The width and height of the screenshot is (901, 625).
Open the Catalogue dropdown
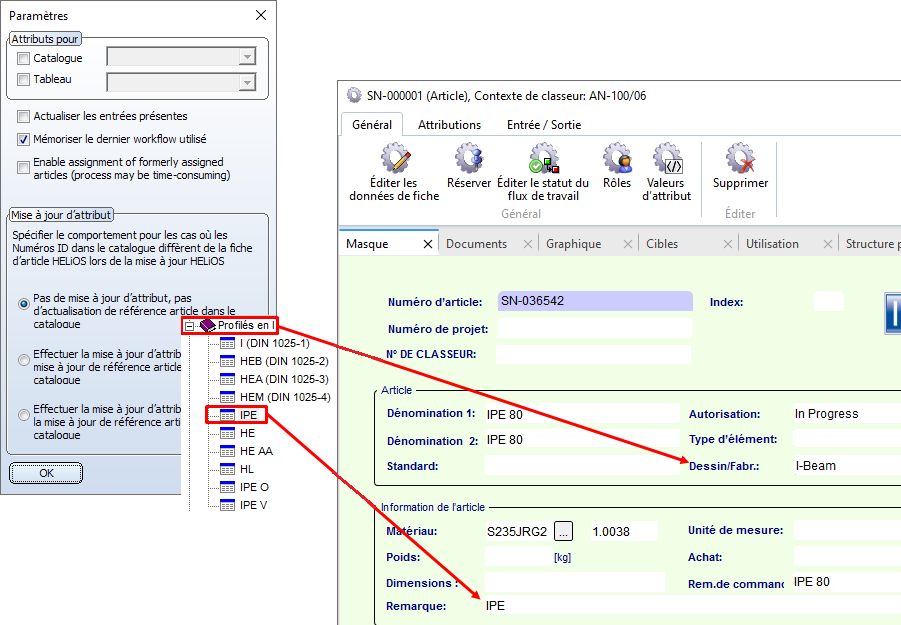[247, 56]
